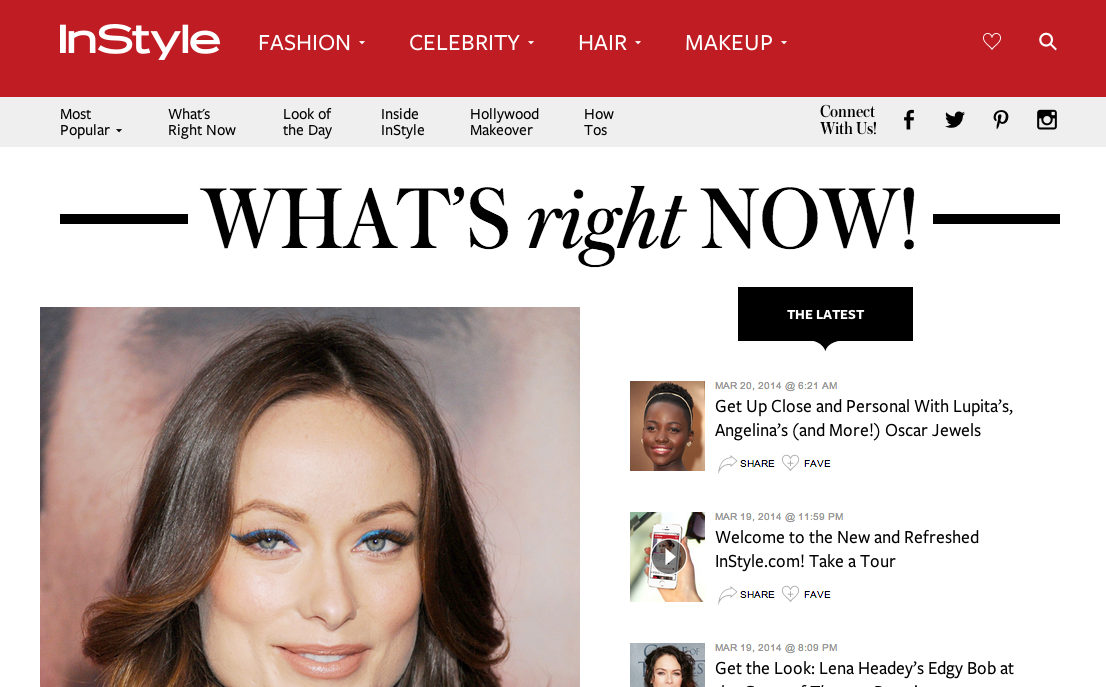Select THE LATEST tab
The width and height of the screenshot is (1106, 687).
click(x=825, y=314)
